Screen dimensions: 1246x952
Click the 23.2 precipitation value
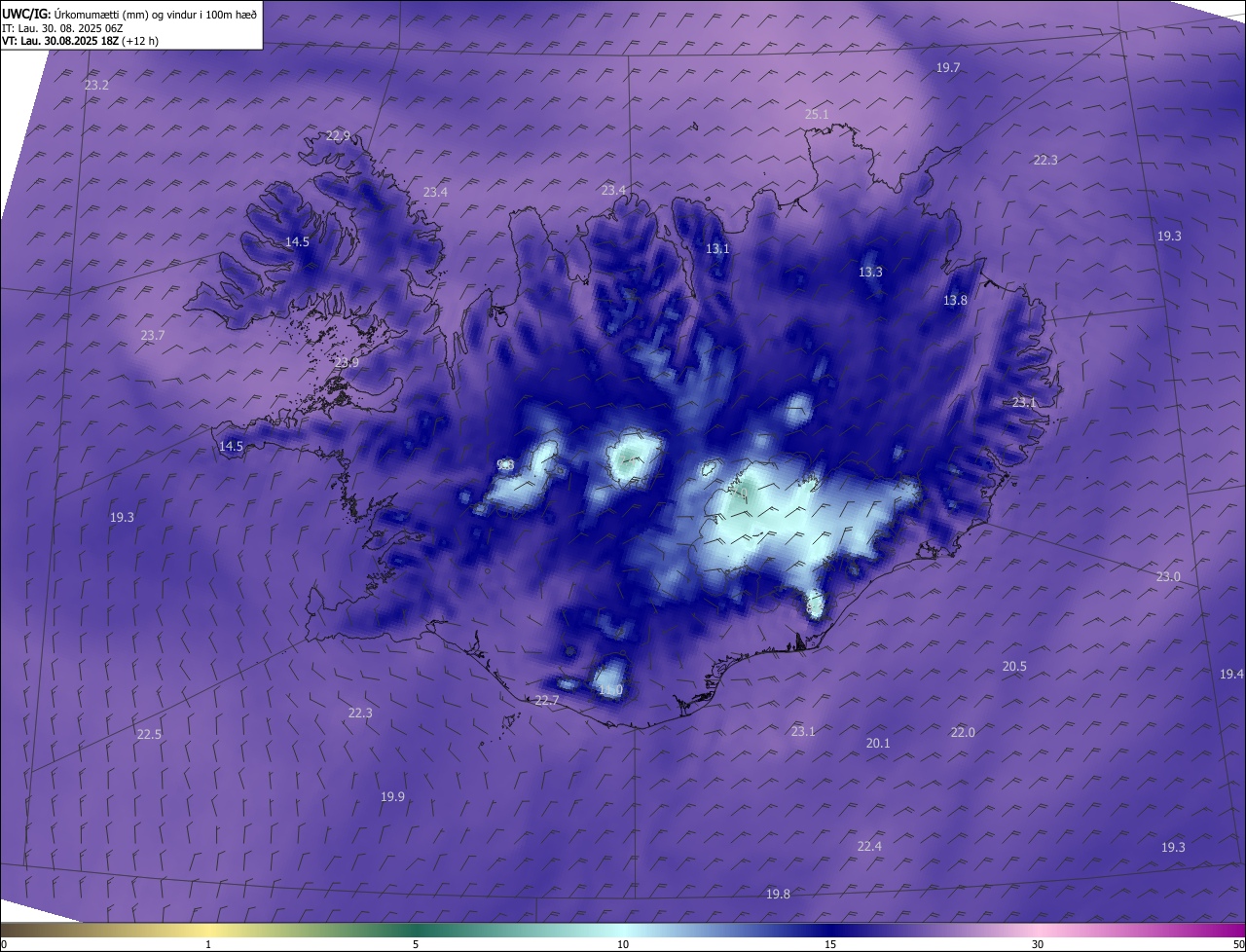(96, 86)
